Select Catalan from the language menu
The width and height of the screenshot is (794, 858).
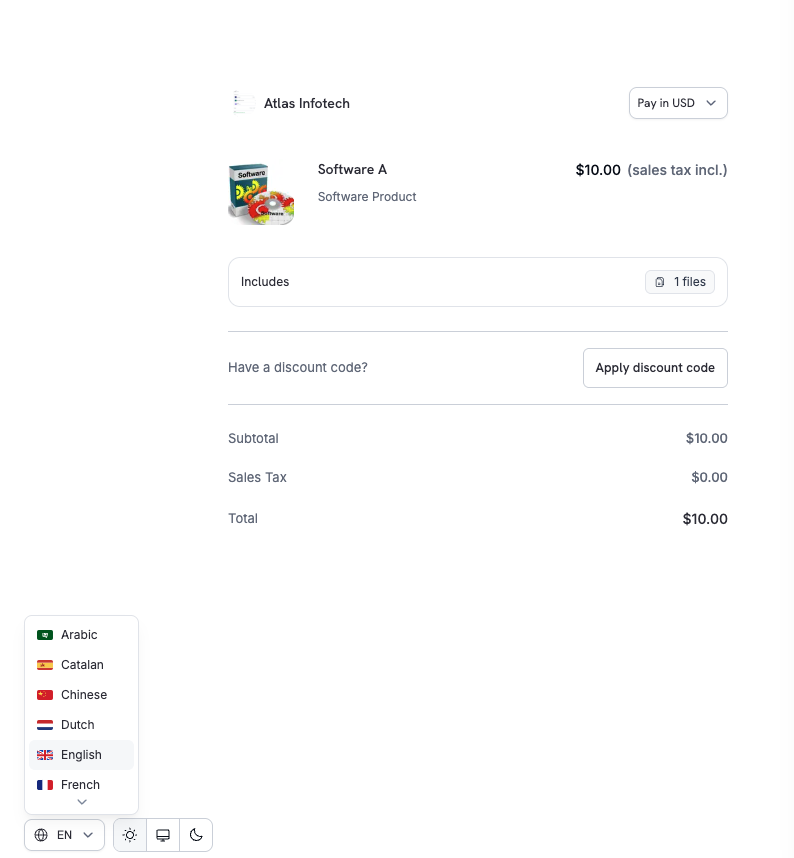coord(82,664)
